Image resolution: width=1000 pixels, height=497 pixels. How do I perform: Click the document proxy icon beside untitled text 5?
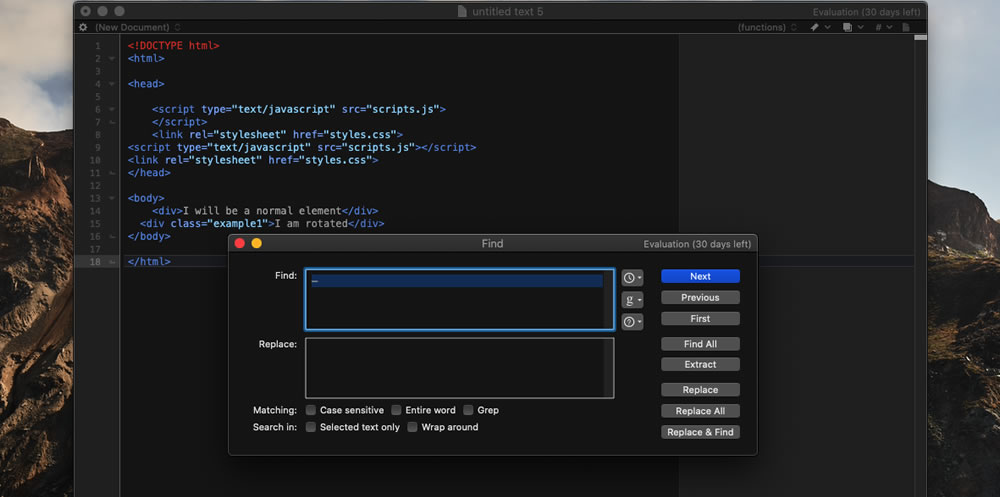click(x=462, y=11)
